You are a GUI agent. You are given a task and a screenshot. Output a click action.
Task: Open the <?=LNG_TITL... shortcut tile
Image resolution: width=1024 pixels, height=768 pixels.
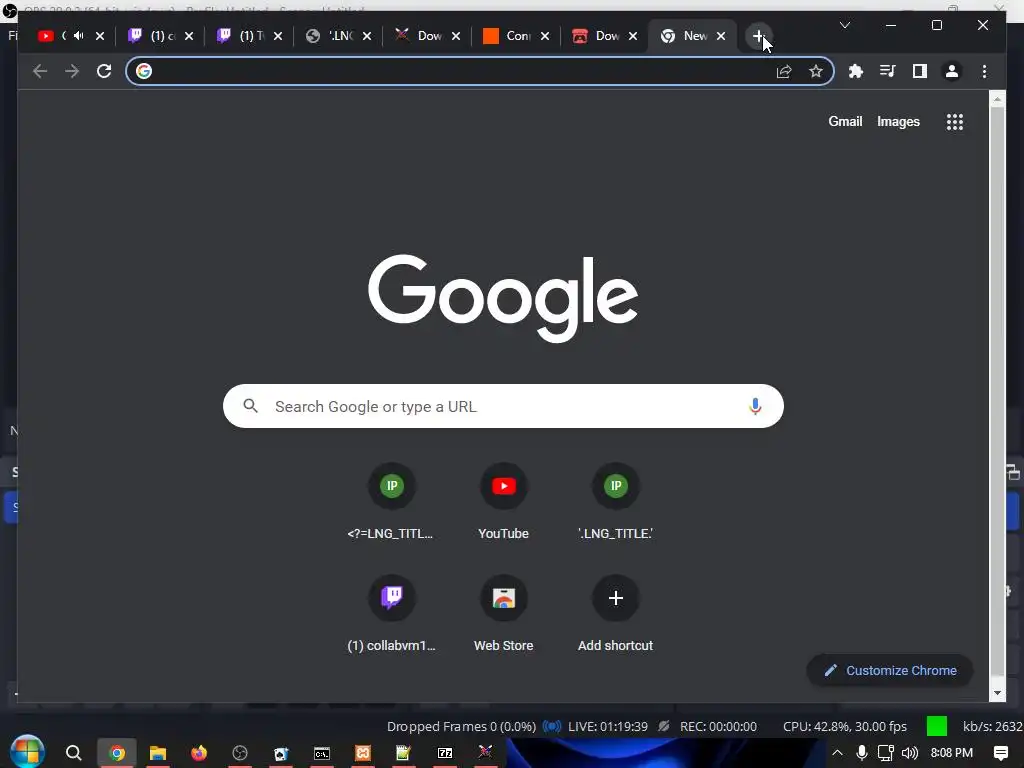(391, 502)
